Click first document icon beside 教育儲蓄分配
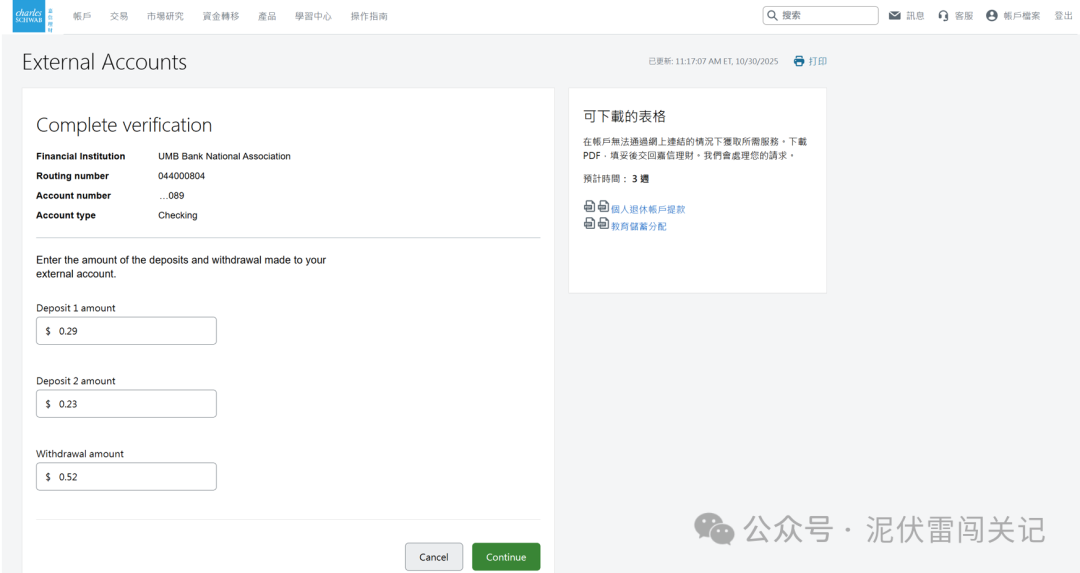This screenshot has width=1080, height=573. pyautogui.click(x=589, y=223)
